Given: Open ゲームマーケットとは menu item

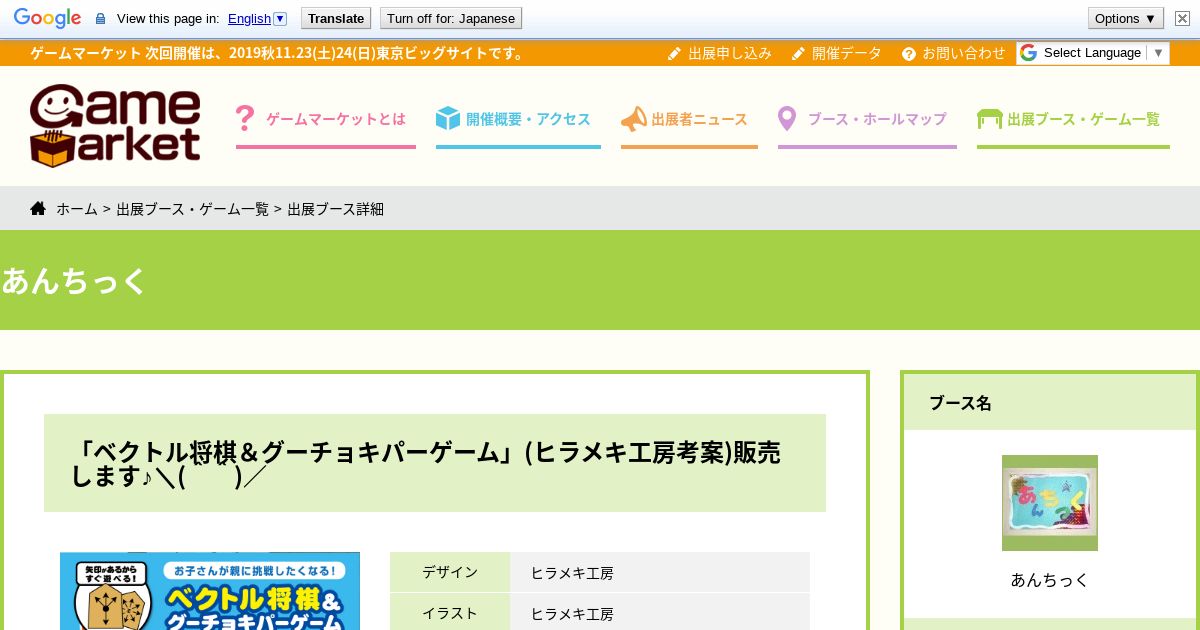Looking at the screenshot, I should [x=336, y=119].
